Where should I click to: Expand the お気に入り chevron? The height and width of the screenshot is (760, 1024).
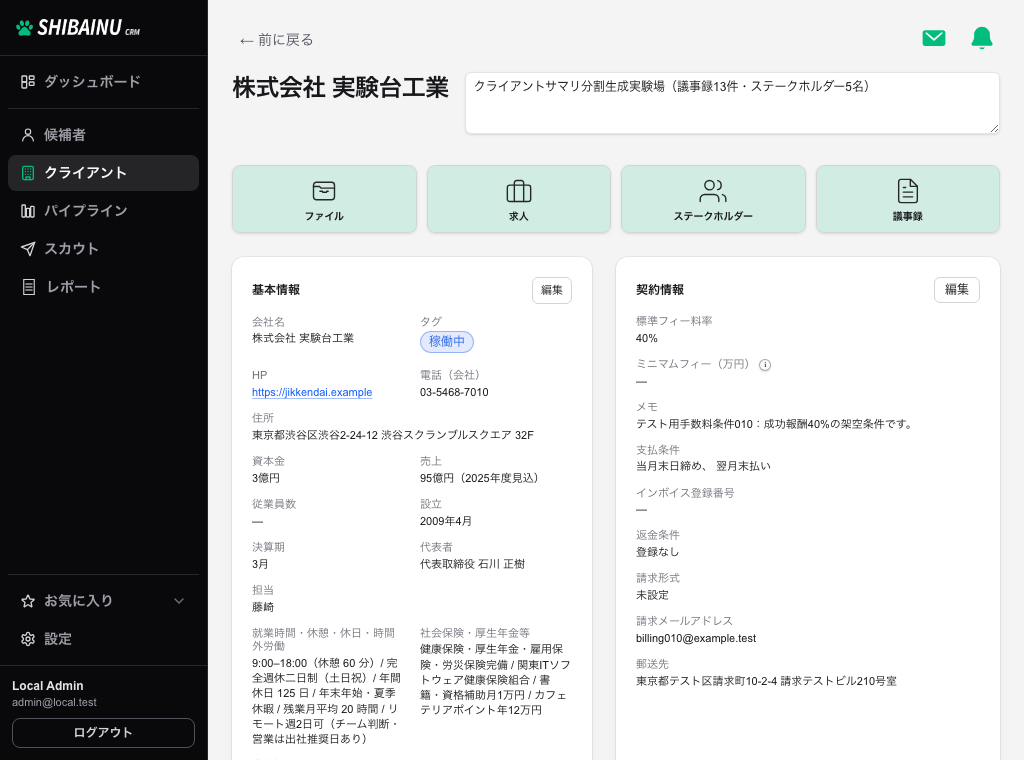(179, 601)
